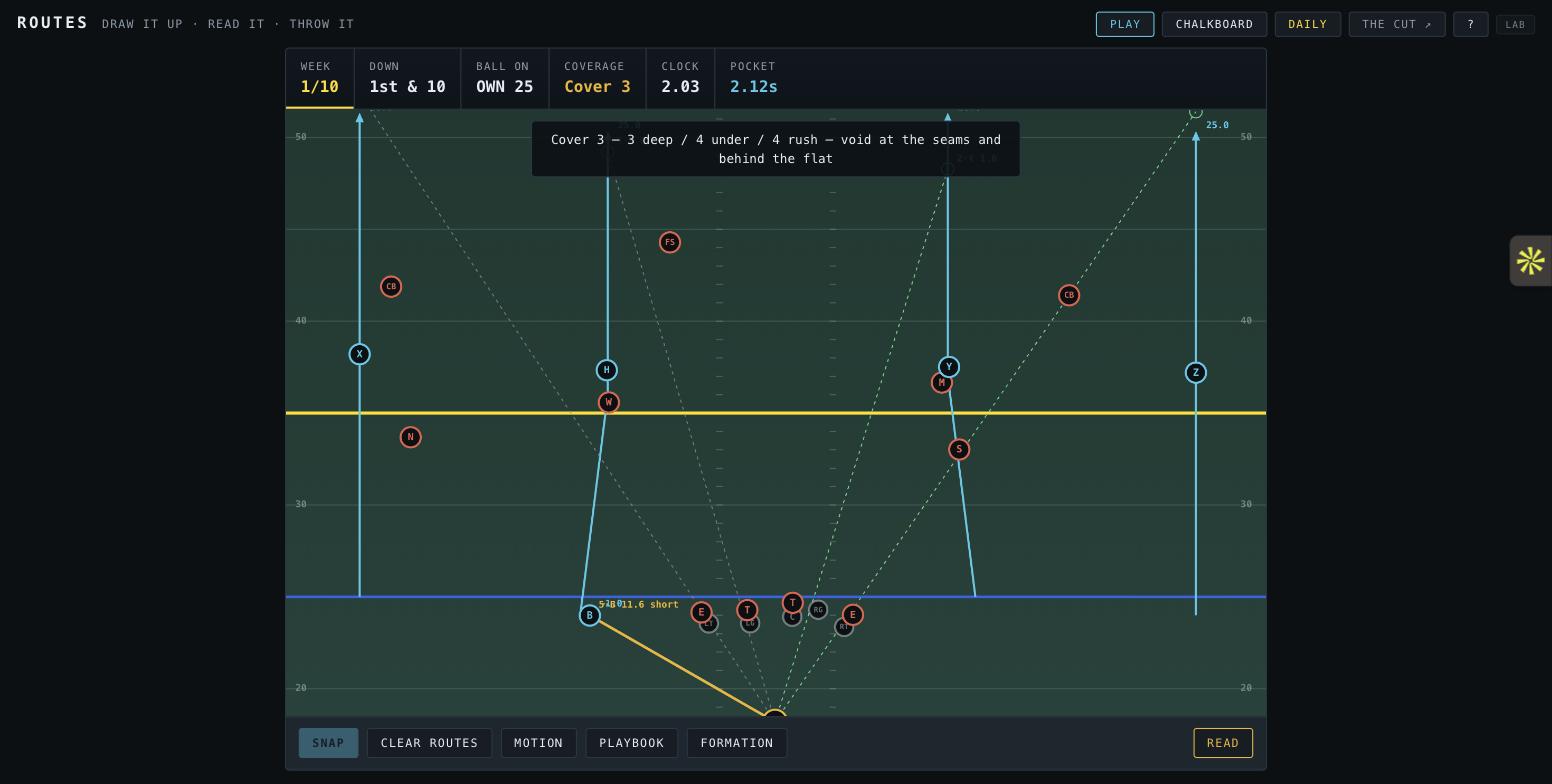Click the blue line of scrimmage

pos(776,597)
